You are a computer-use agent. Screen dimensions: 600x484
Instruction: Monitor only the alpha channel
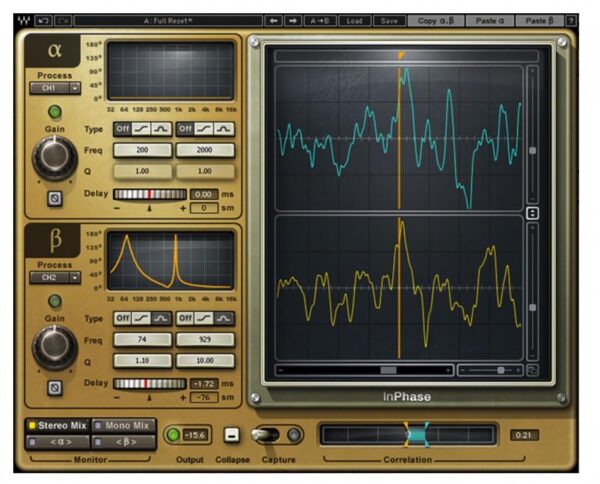pyautogui.click(x=58, y=442)
